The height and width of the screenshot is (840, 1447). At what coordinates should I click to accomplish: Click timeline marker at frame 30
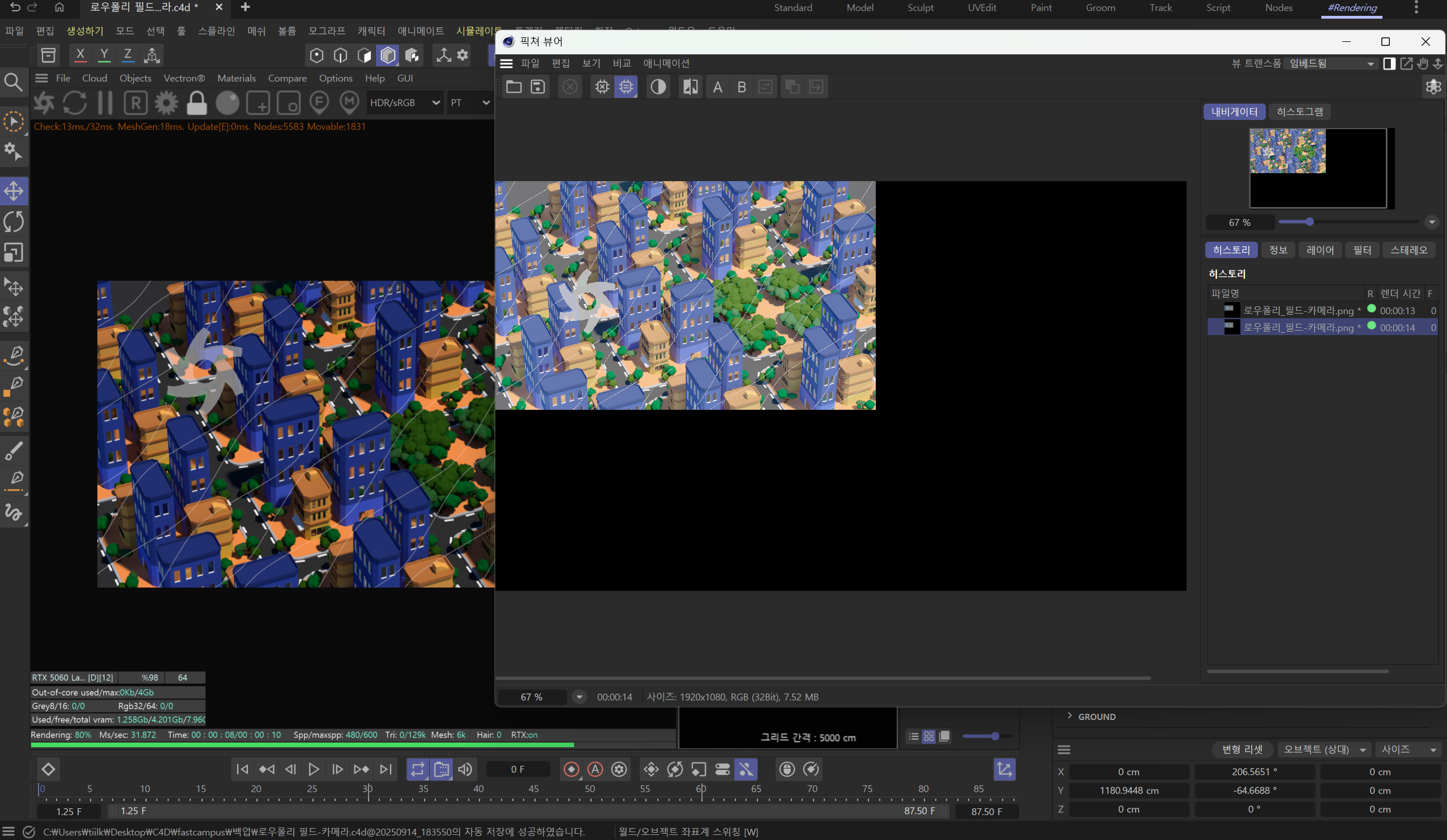click(x=367, y=791)
